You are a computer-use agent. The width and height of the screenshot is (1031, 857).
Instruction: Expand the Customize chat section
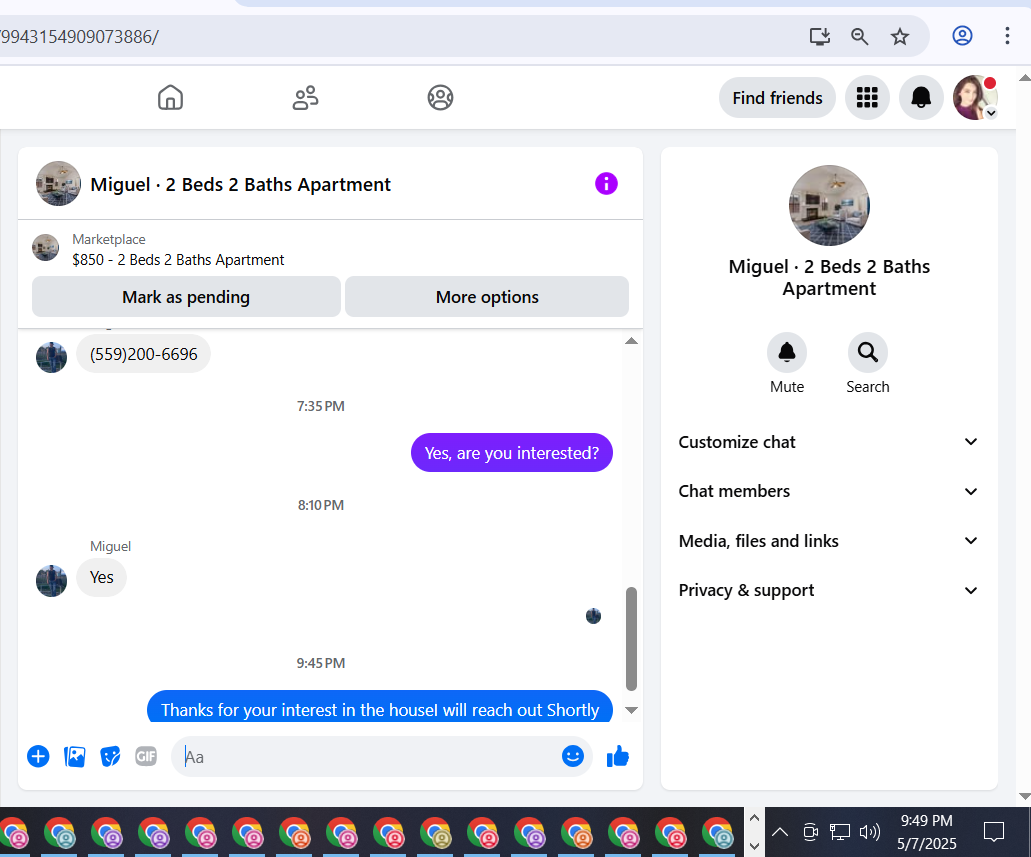click(x=828, y=442)
